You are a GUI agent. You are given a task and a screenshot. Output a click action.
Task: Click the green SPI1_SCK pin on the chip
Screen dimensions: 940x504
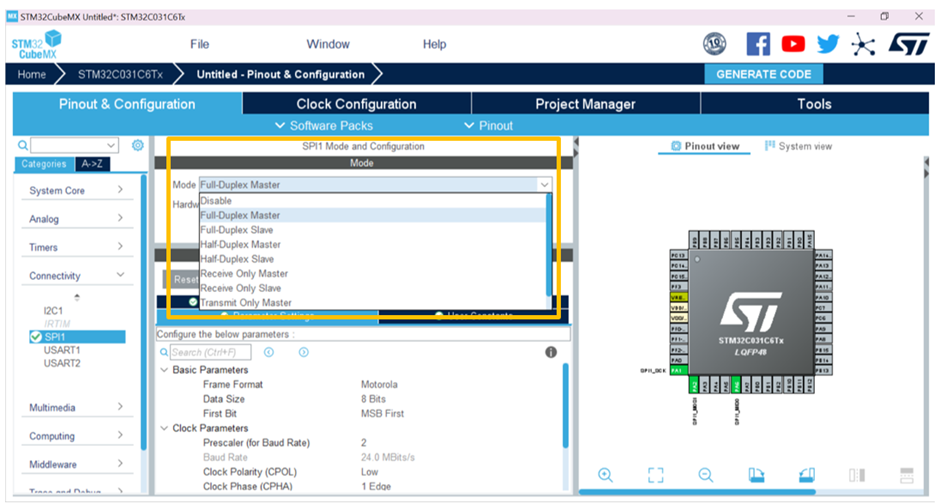point(677,370)
